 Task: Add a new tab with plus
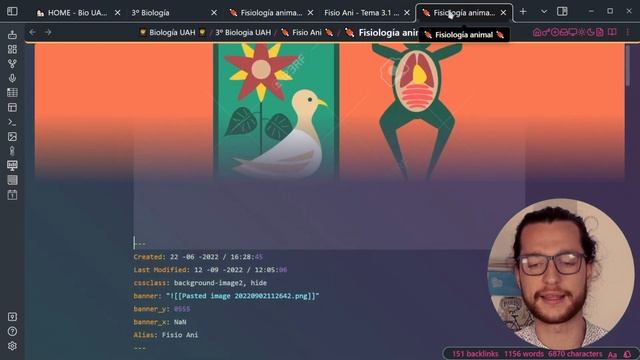(x=523, y=12)
